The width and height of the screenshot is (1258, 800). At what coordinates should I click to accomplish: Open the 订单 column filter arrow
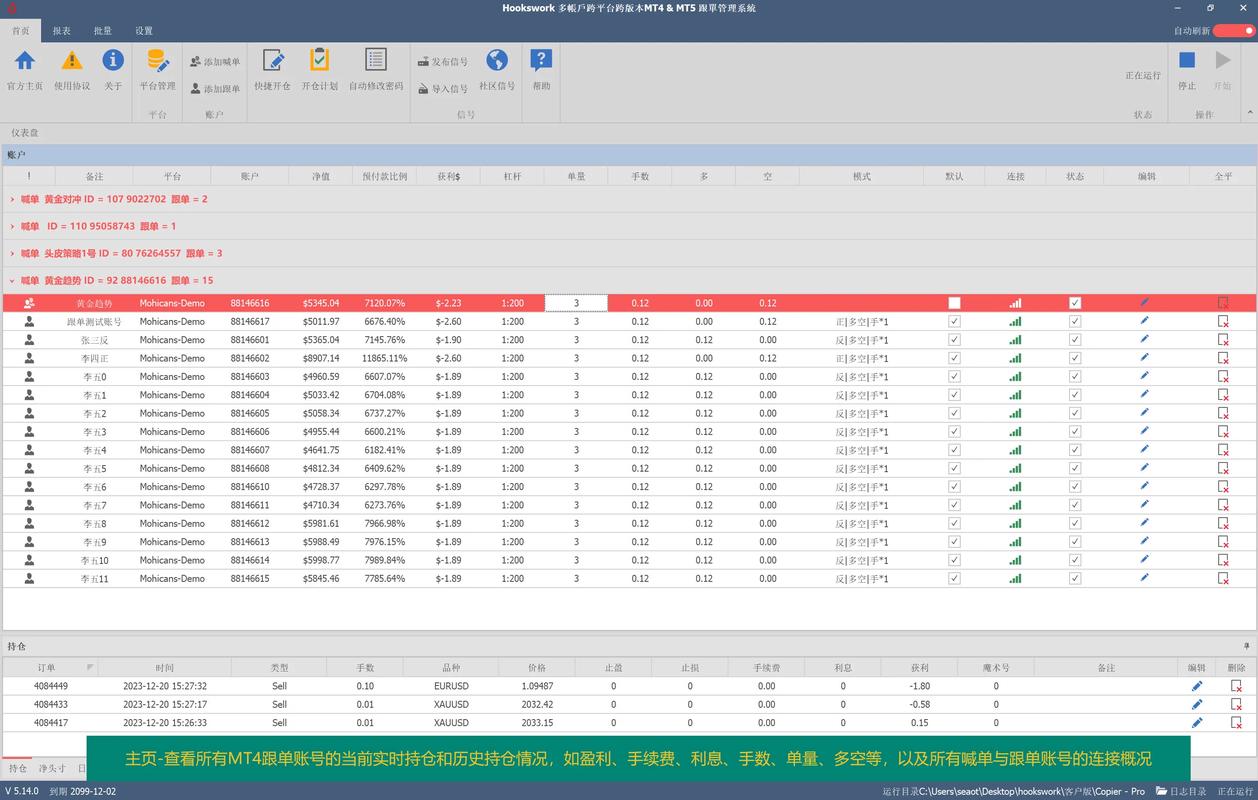(90, 667)
